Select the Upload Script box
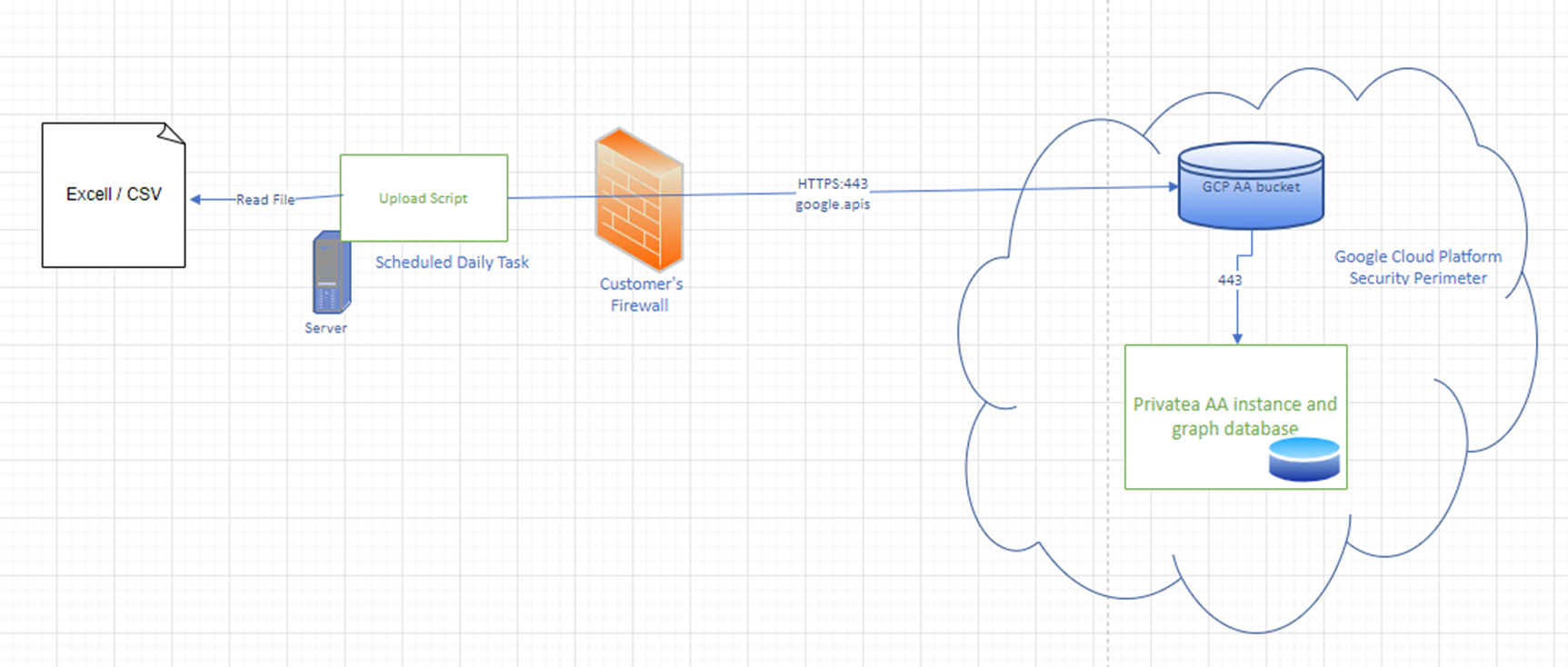Screen dimensions: 1568x667 tap(424, 198)
